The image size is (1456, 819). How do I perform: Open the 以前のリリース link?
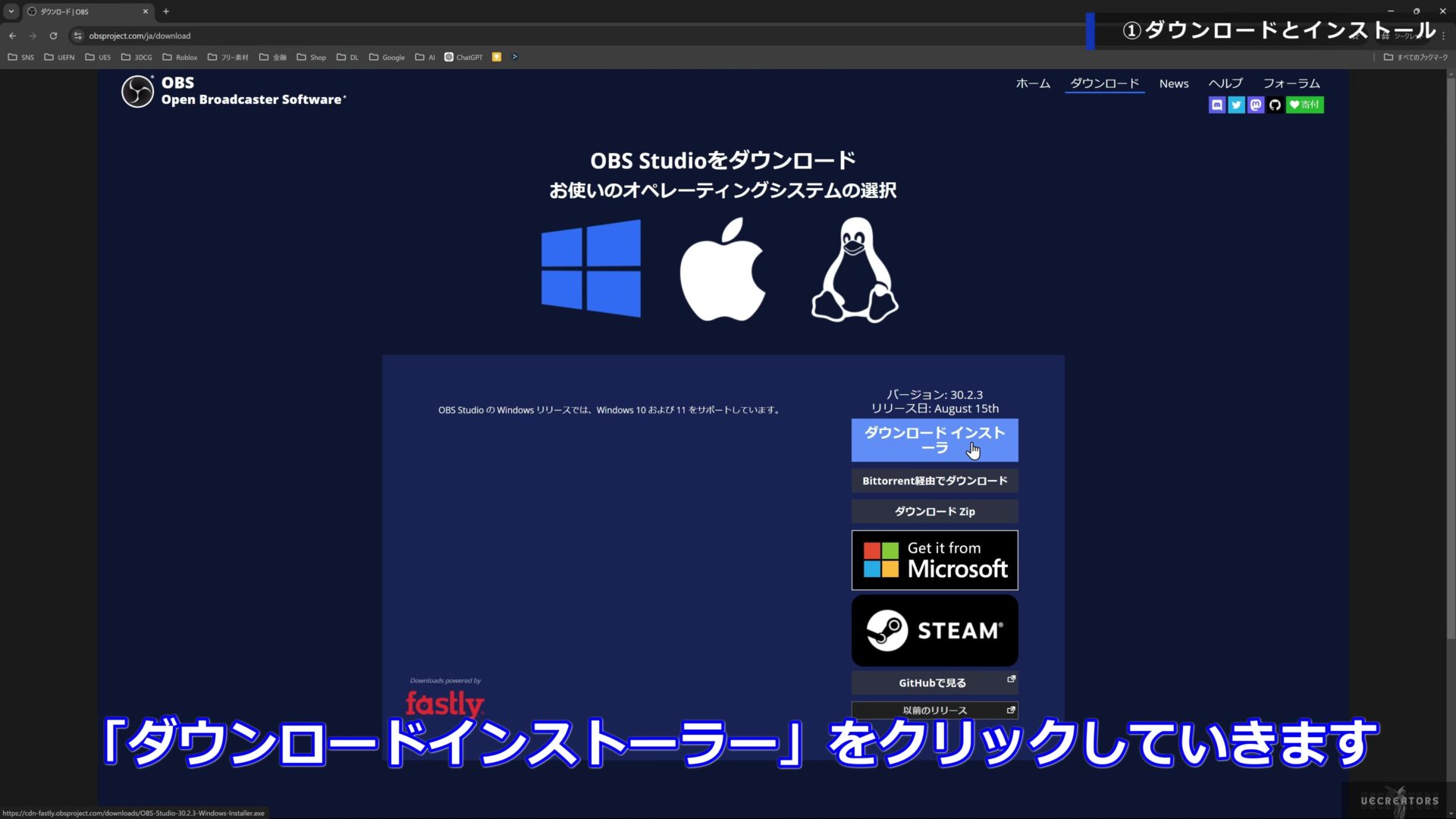[934, 710]
